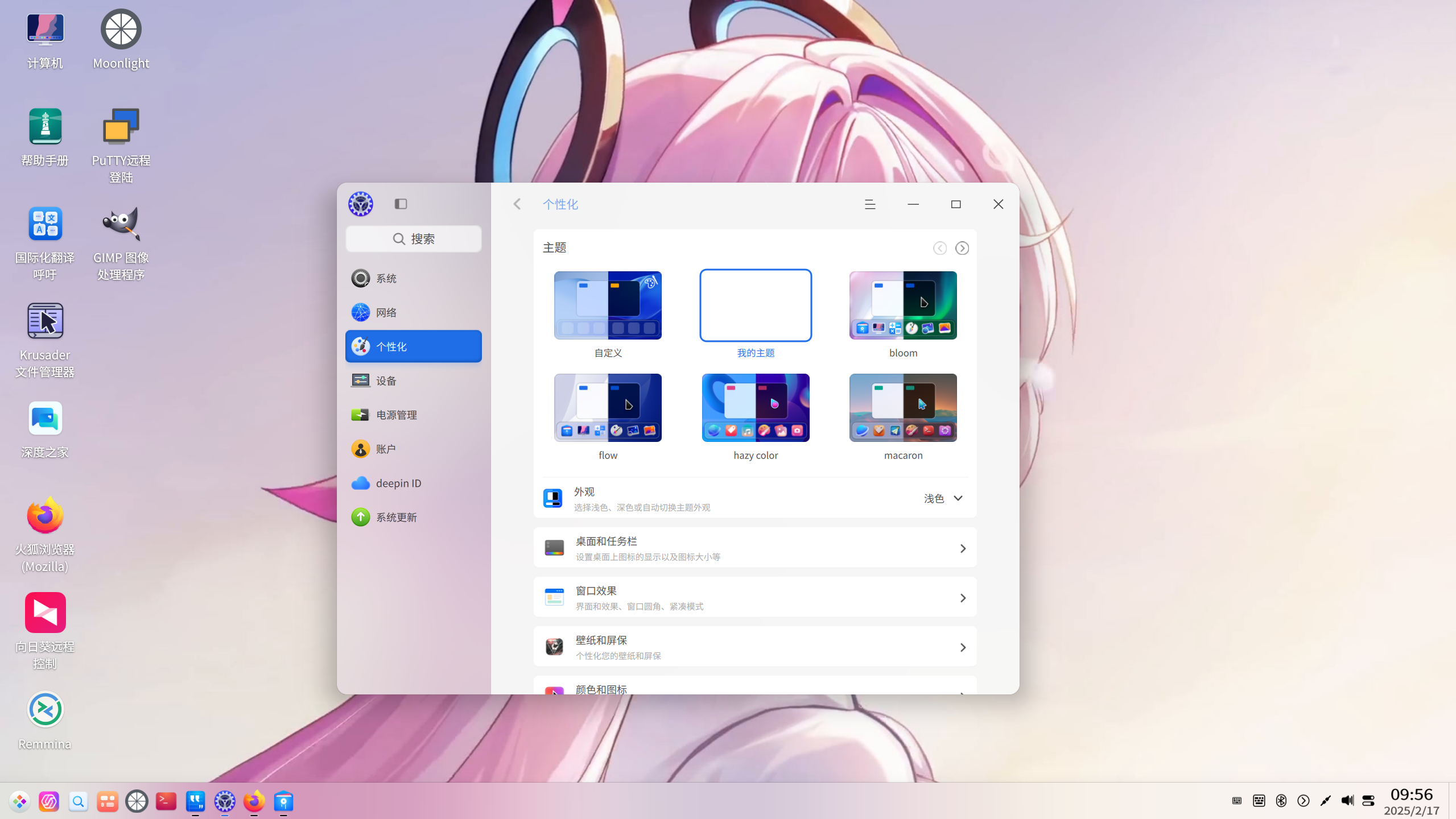Open the 外观 浅色 dropdown

pyautogui.click(x=943, y=498)
